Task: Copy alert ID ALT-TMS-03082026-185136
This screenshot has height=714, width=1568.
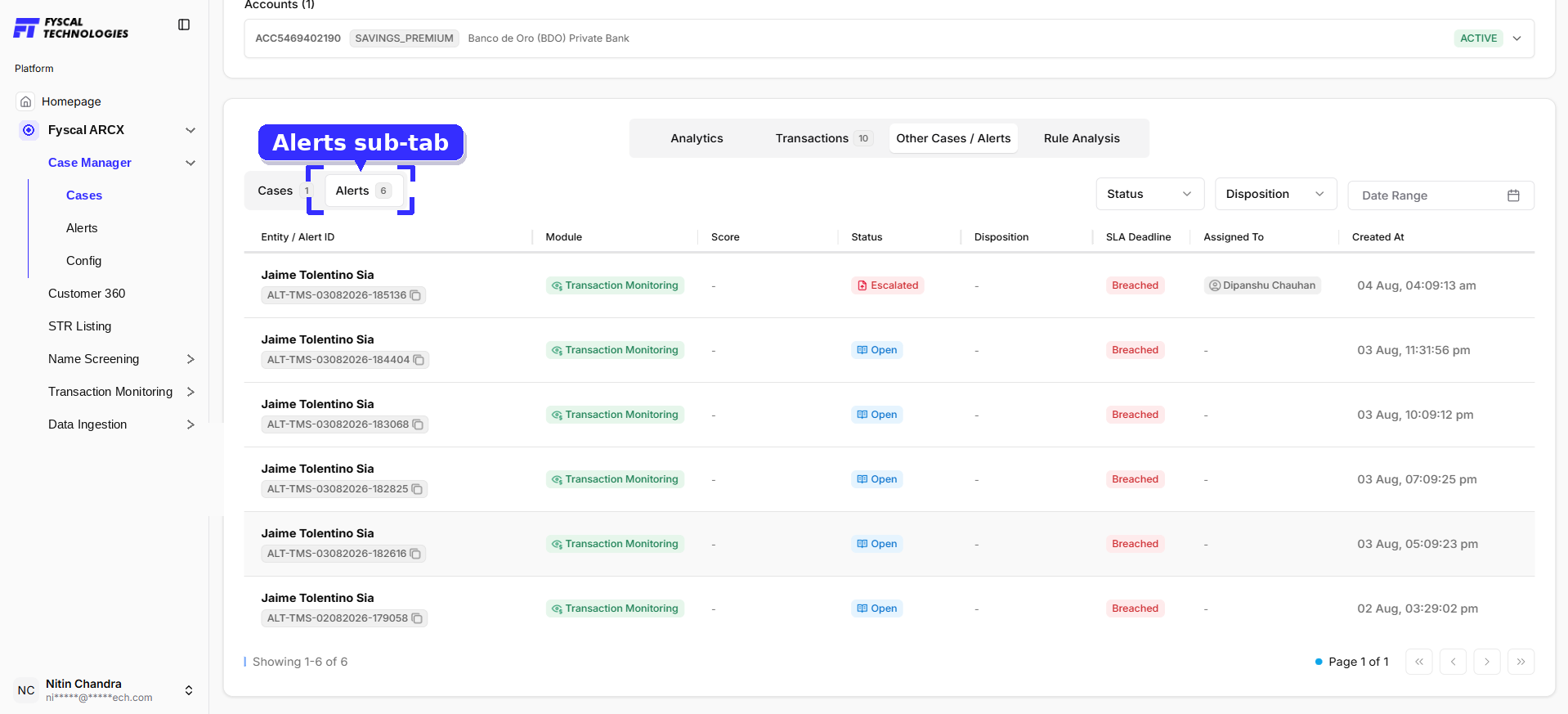Action: click(415, 295)
